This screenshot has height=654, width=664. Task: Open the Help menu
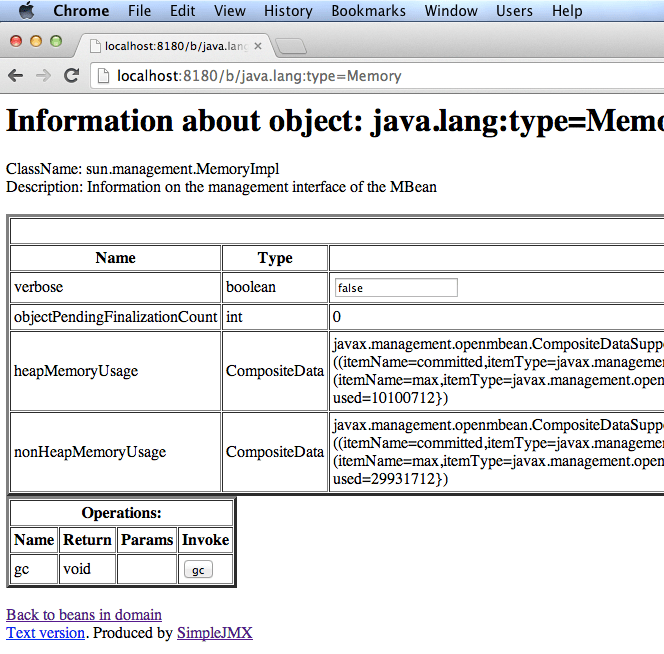pos(567,11)
